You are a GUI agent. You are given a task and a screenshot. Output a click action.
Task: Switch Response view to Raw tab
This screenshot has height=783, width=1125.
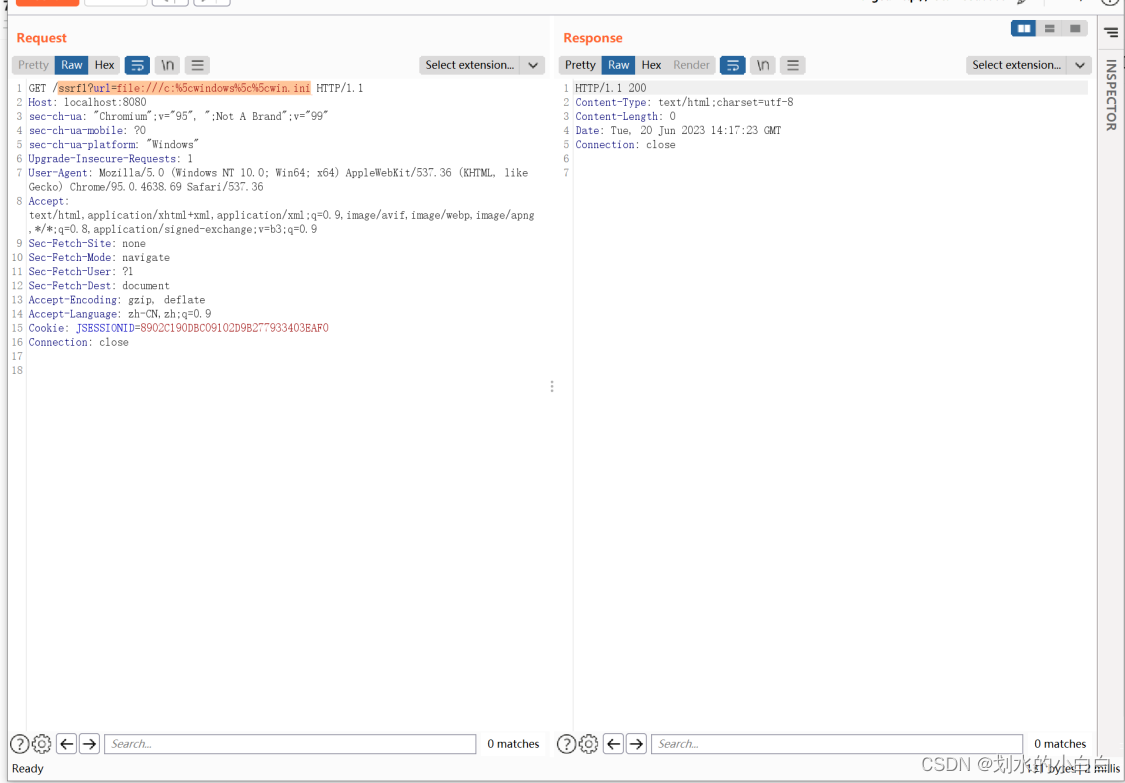(618, 65)
